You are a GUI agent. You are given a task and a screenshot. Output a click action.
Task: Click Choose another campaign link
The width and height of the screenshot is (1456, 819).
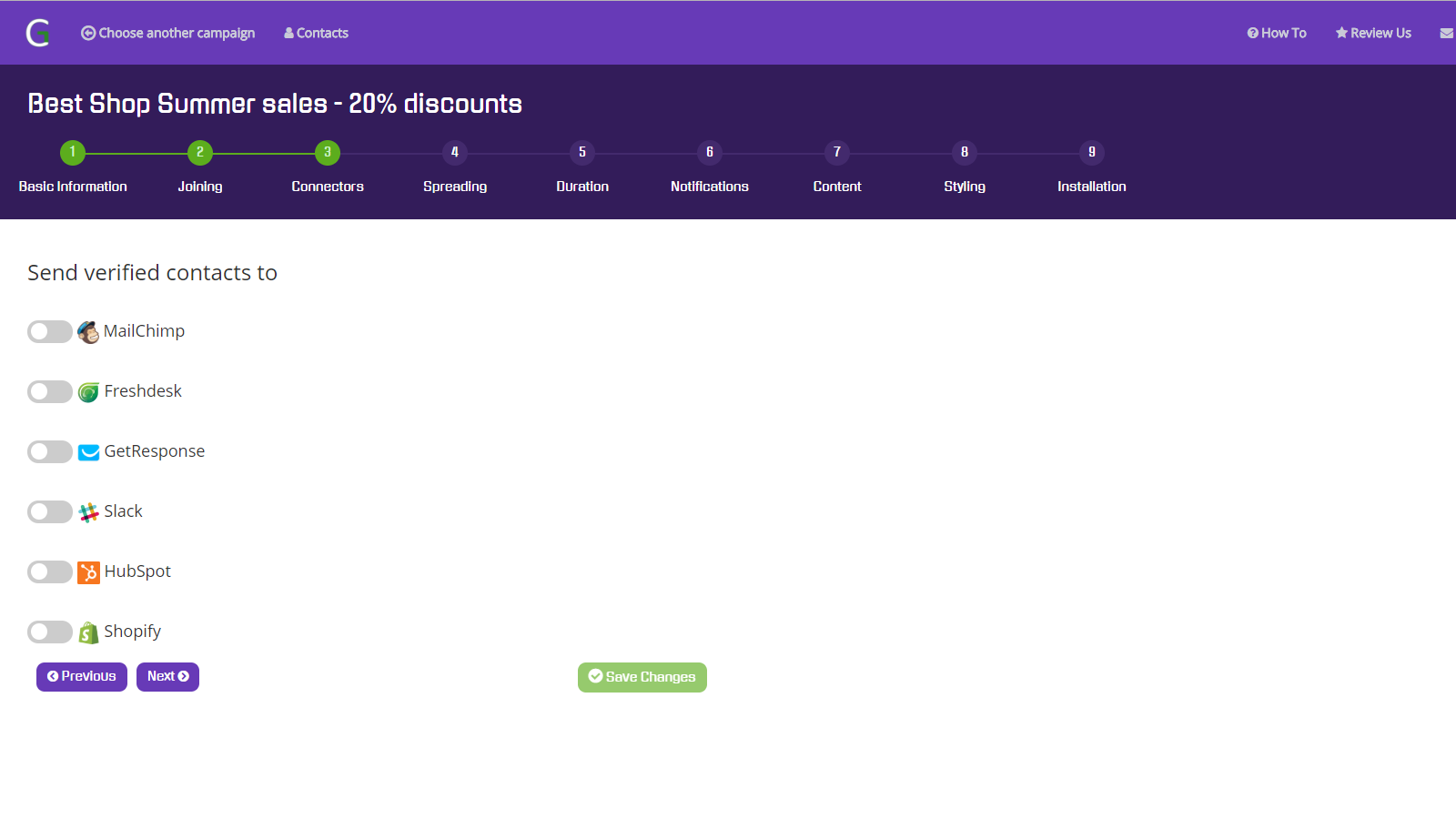pyautogui.click(x=168, y=34)
